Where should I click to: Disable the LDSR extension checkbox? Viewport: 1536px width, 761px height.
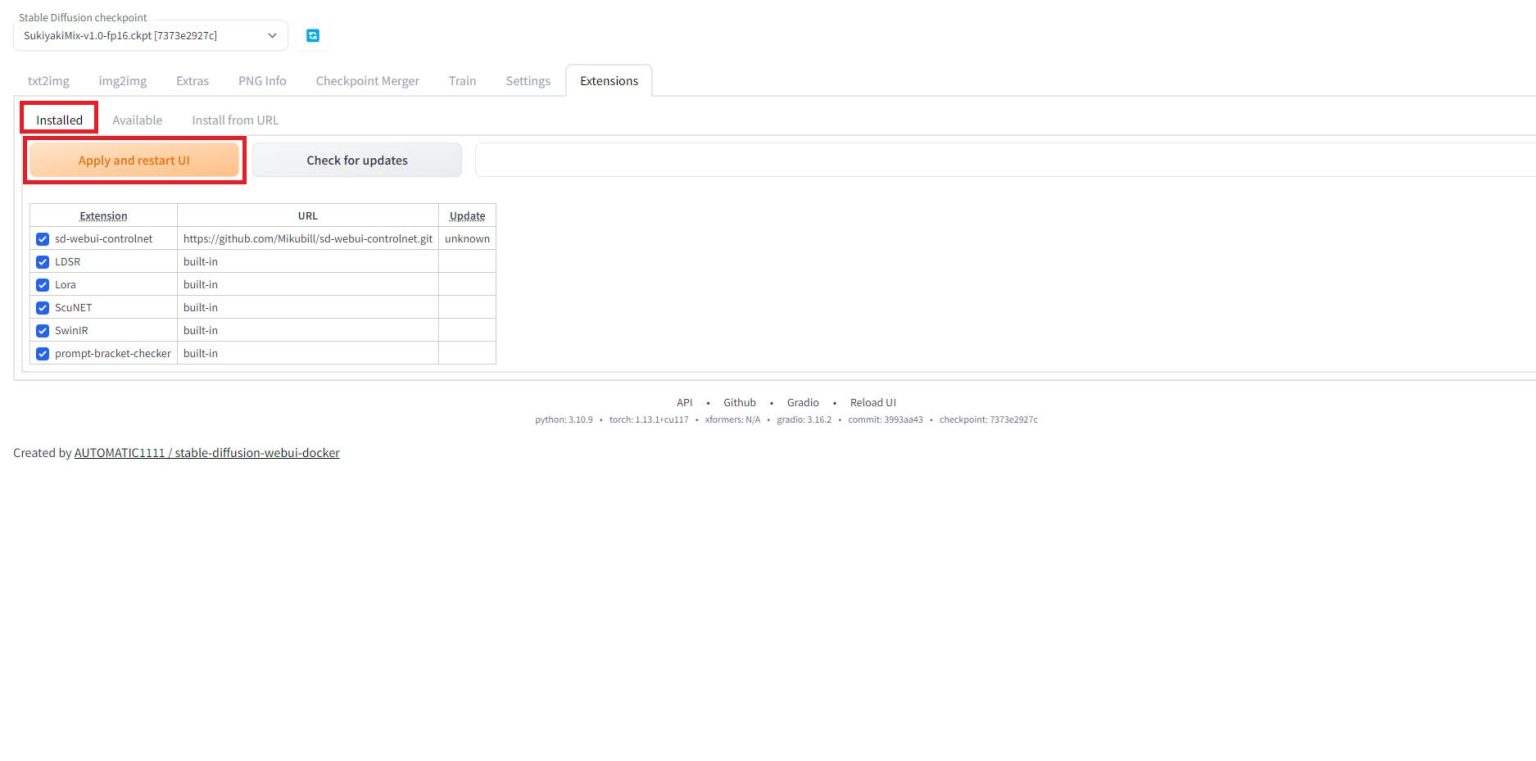pos(42,262)
